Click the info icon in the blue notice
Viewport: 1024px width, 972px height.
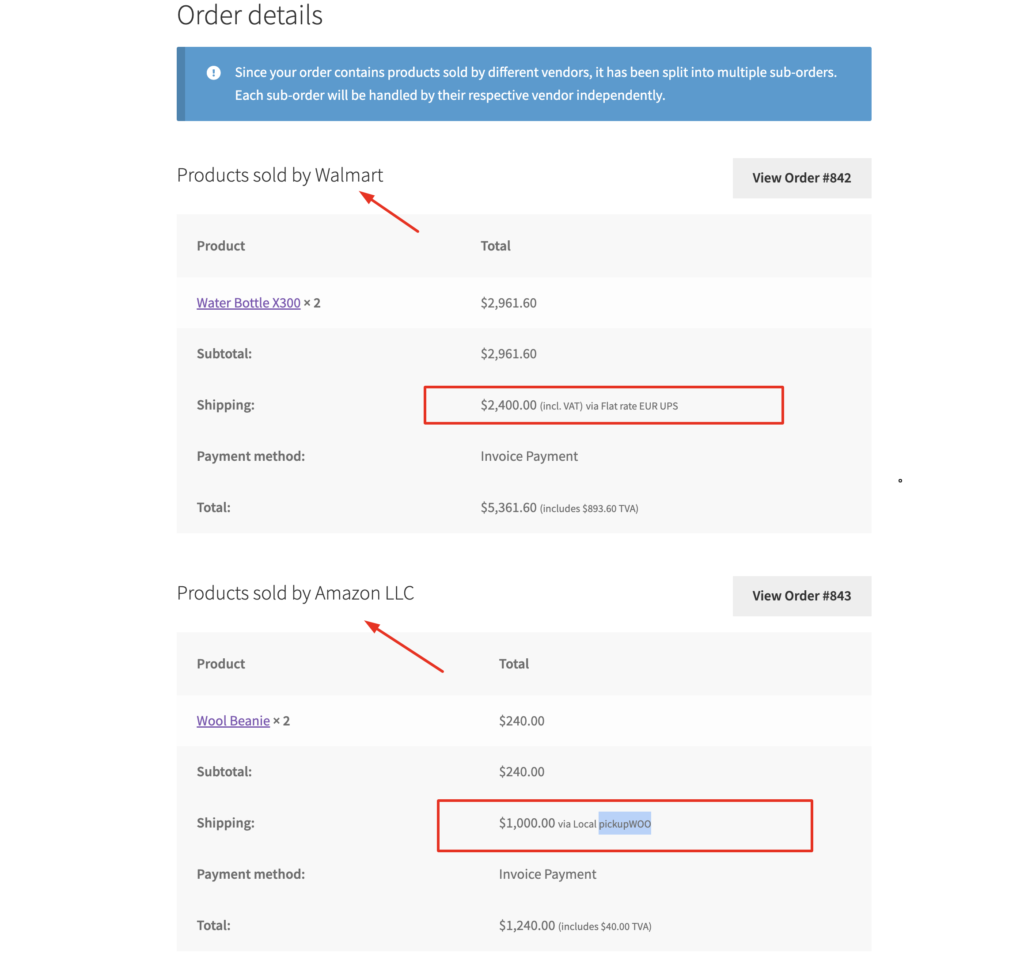pos(214,73)
